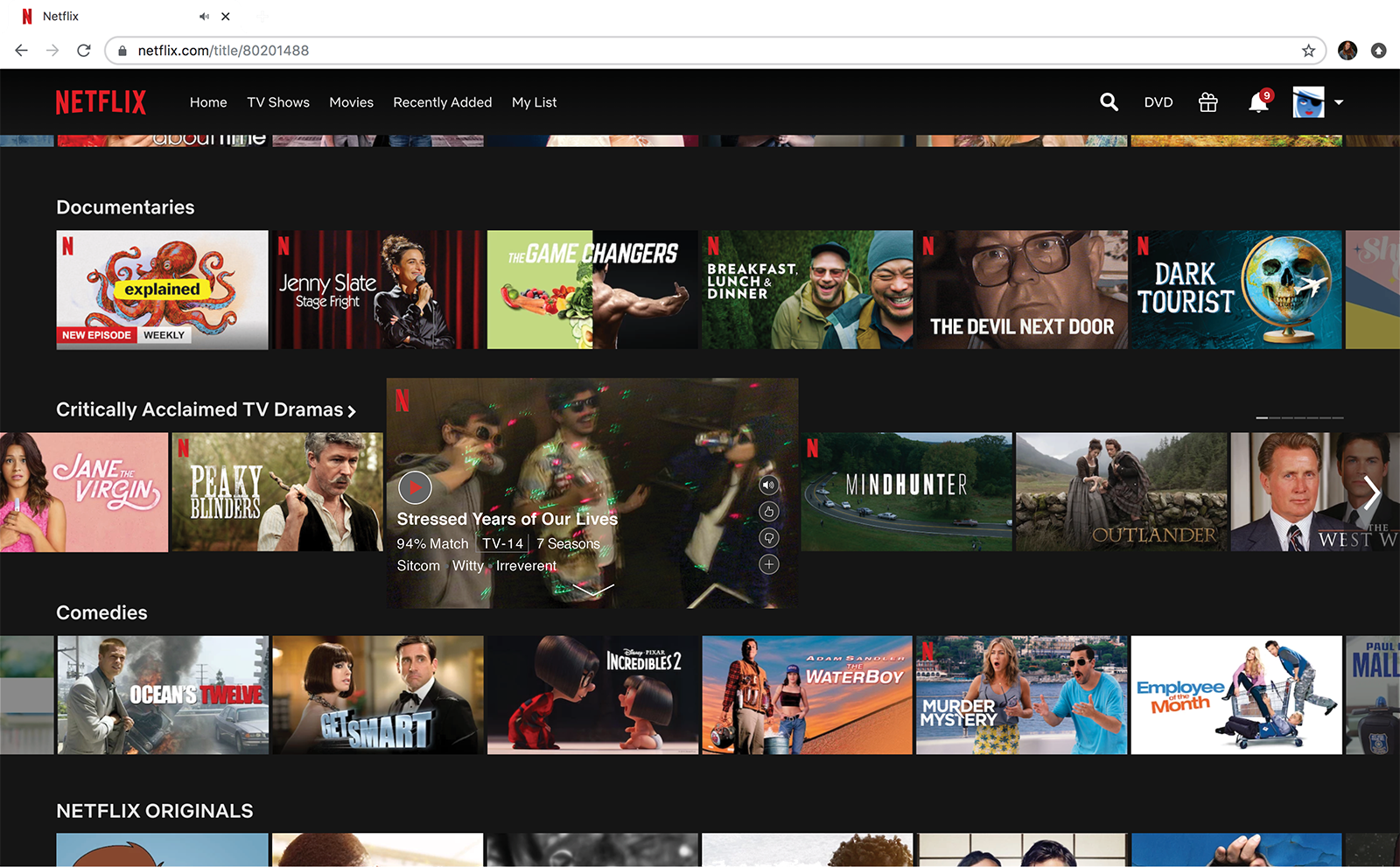
Task: Click the 94% Match label
Action: click(x=432, y=544)
